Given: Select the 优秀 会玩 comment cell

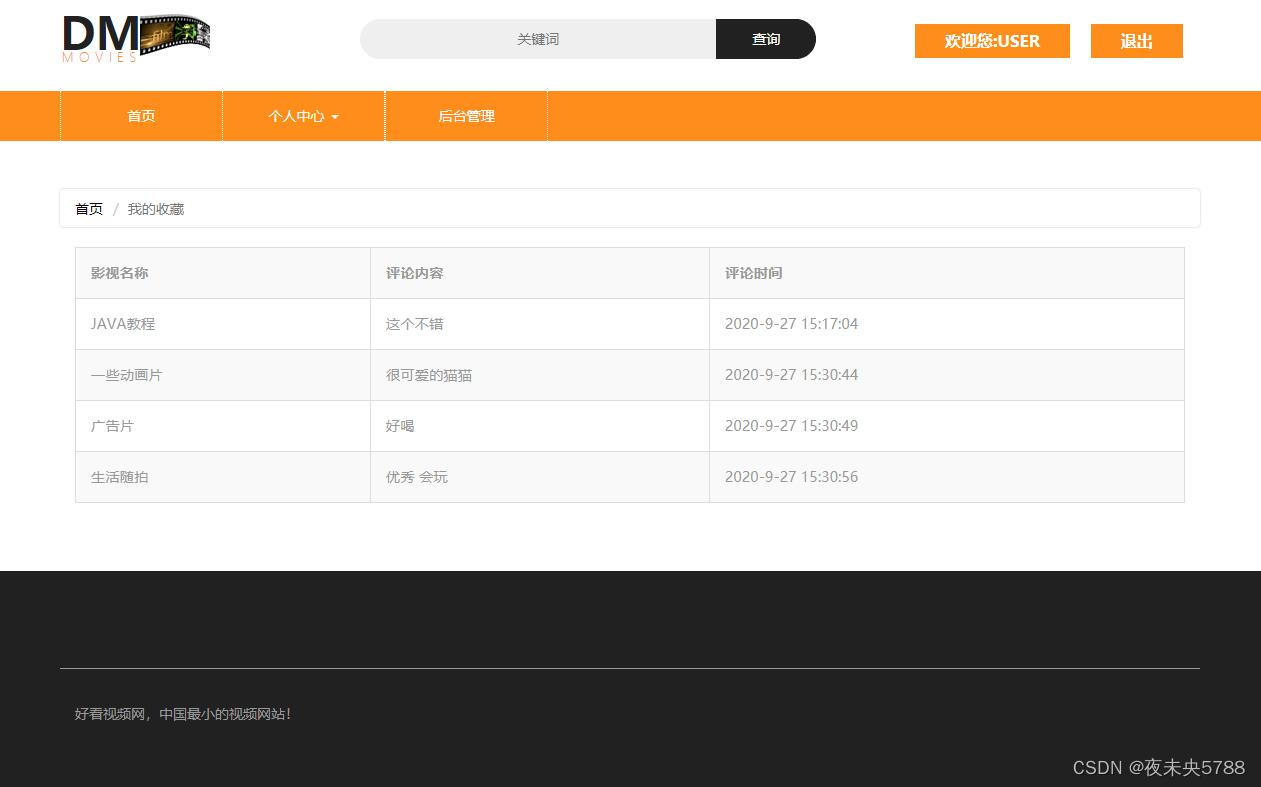Looking at the screenshot, I should pyautogui.click(x=540, y=477).
